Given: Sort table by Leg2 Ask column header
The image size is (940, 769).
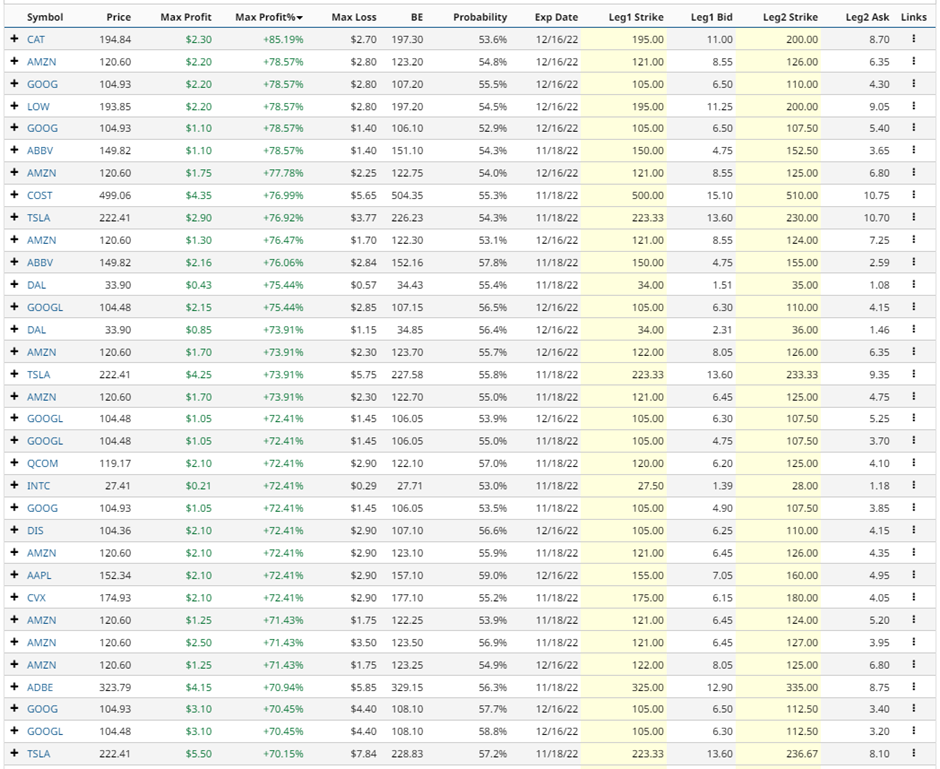Looking at the screenshot, I should [x=867, y=17].
